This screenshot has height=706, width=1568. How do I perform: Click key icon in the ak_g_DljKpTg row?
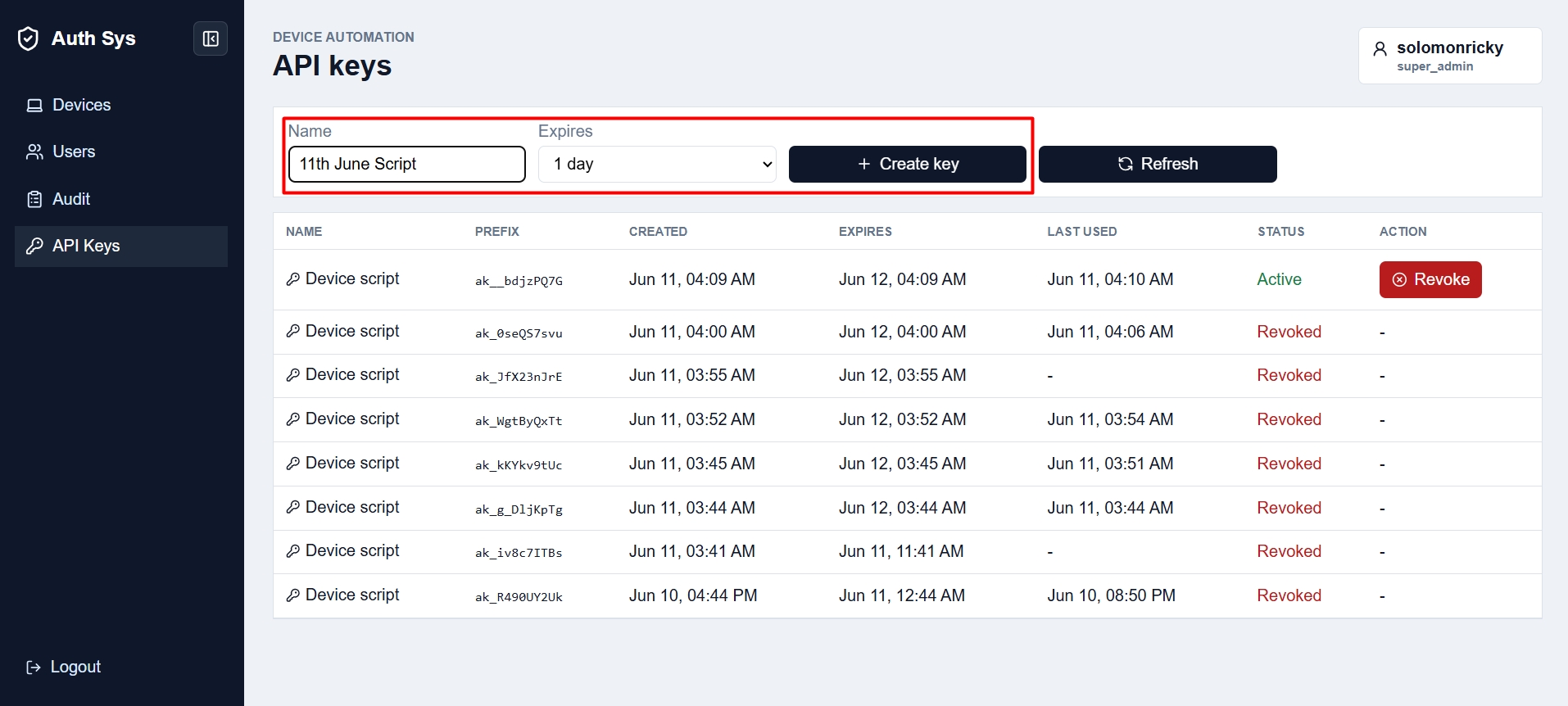(292, 507)
